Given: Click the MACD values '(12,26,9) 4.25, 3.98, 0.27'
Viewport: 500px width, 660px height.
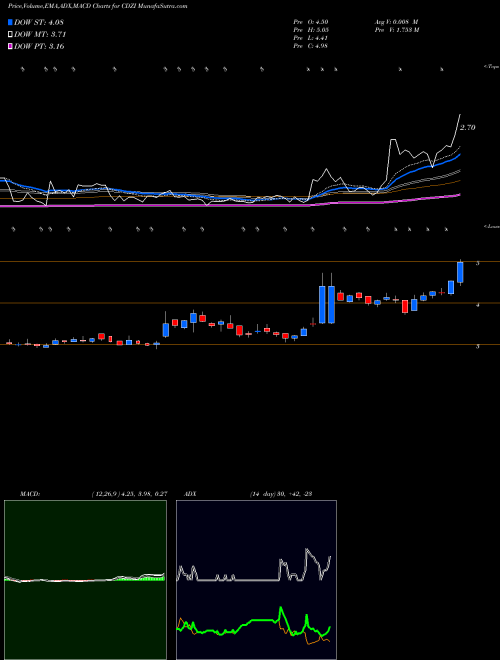Looking at the screenshot, I should [129, 494].
